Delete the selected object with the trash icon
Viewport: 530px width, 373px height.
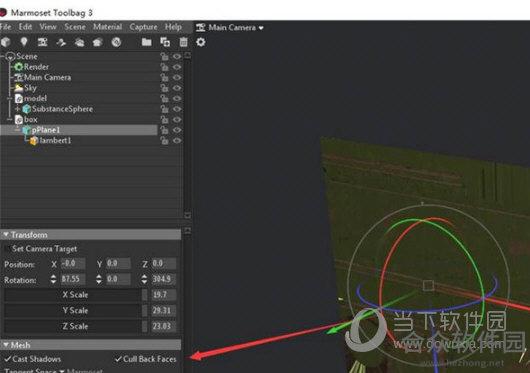point(183,42)
